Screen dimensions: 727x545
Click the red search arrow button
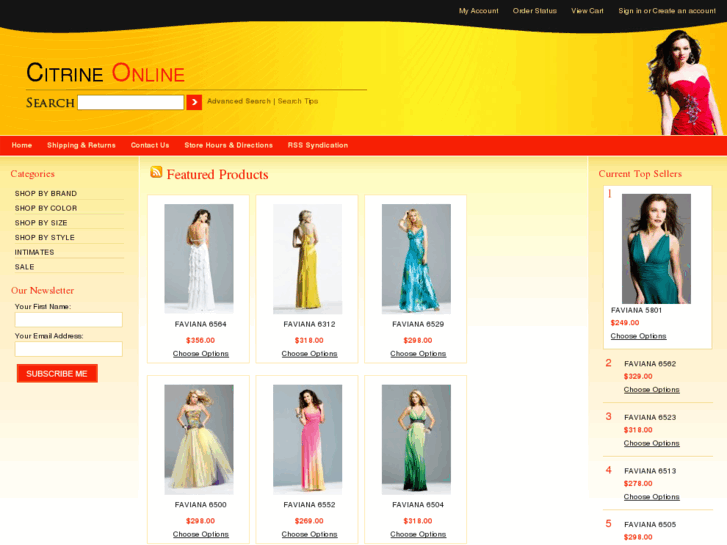point(194,102)
